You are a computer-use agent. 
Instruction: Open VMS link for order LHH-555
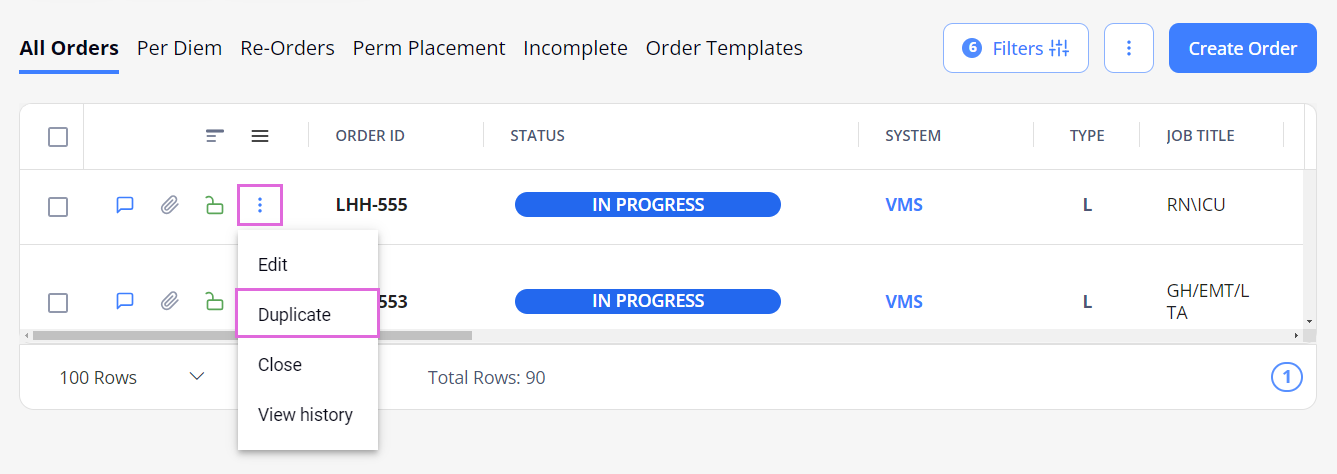tap(904, 205)
